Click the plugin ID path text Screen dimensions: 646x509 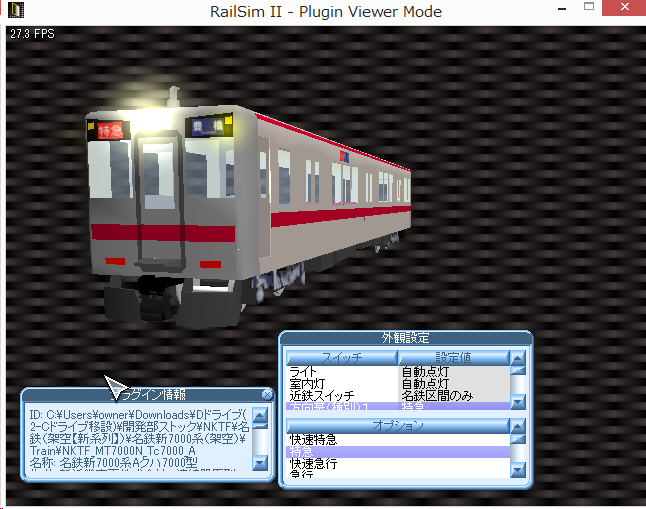point(138,432)
